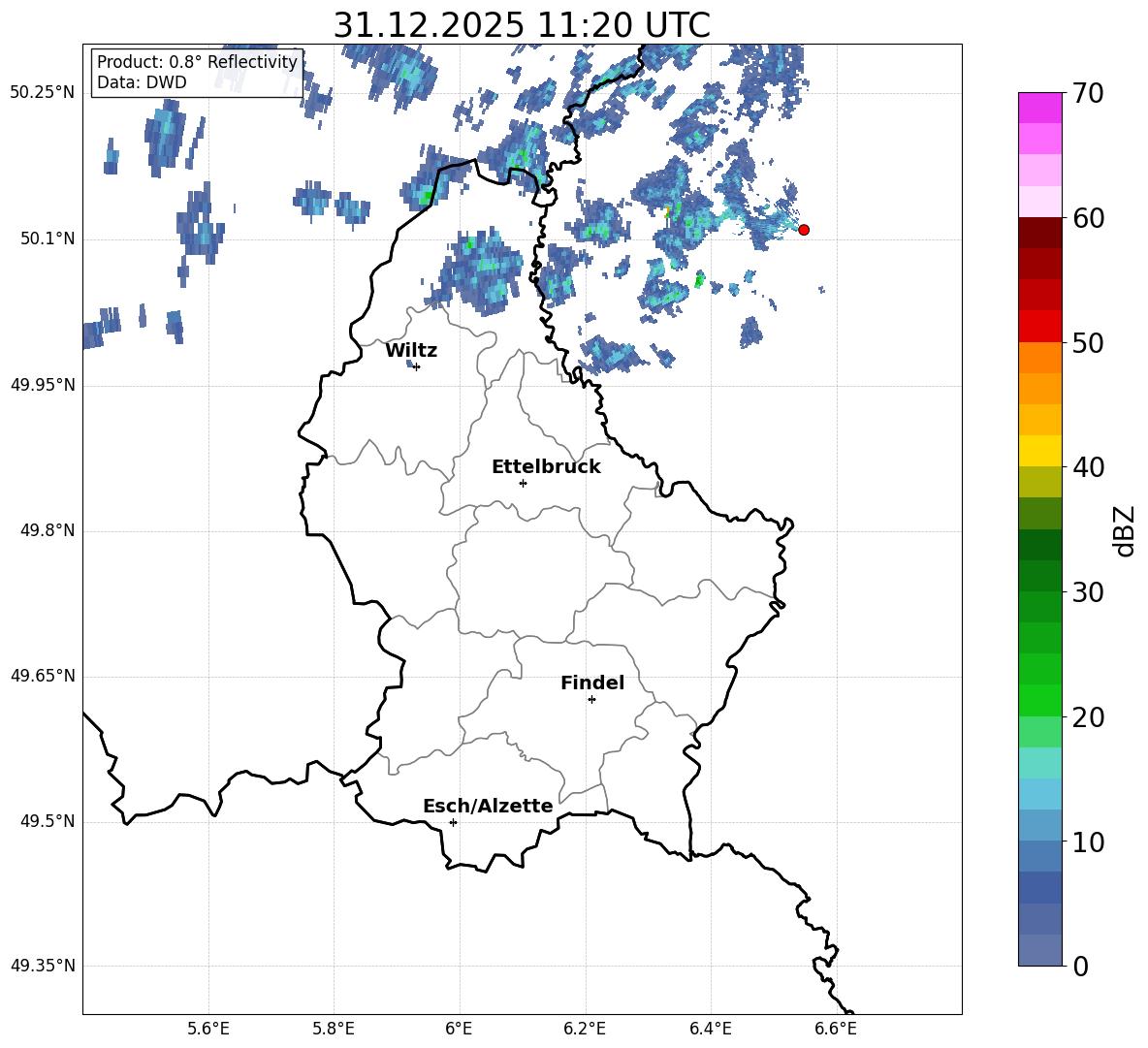The height and width of the screenshot is (1048, 1148).
Task: Click the bright green colorbar segment just above 20
Action: (x=1040, y=700)
